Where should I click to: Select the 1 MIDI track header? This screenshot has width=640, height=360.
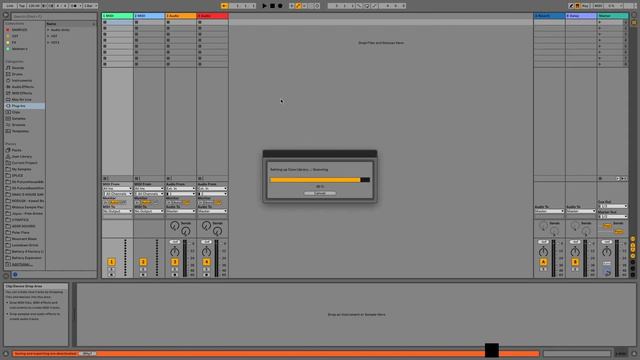tap(118, 16)
